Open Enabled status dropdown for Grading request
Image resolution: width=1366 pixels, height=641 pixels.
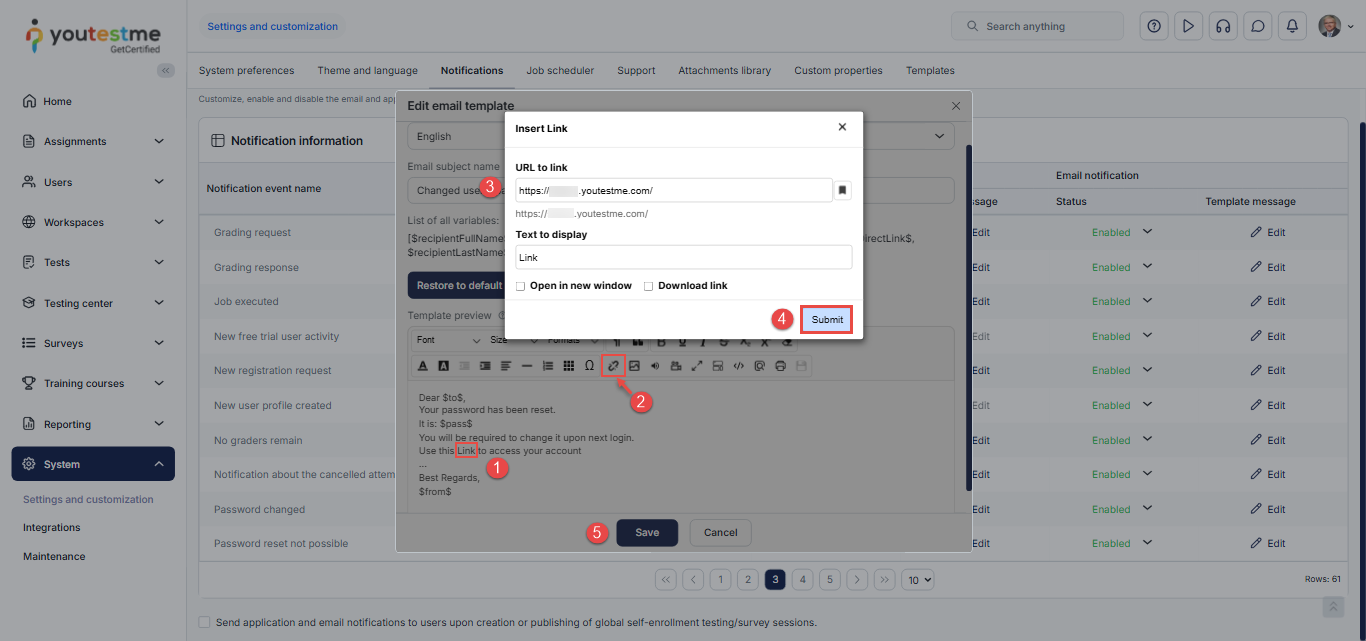pyautogui.click(x=1147, y=232)
